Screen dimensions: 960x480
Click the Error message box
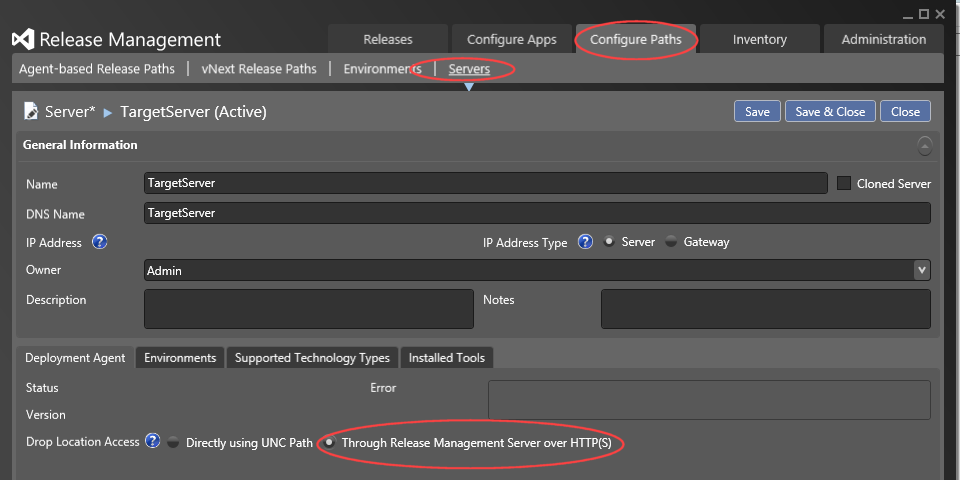click(709, 400)
